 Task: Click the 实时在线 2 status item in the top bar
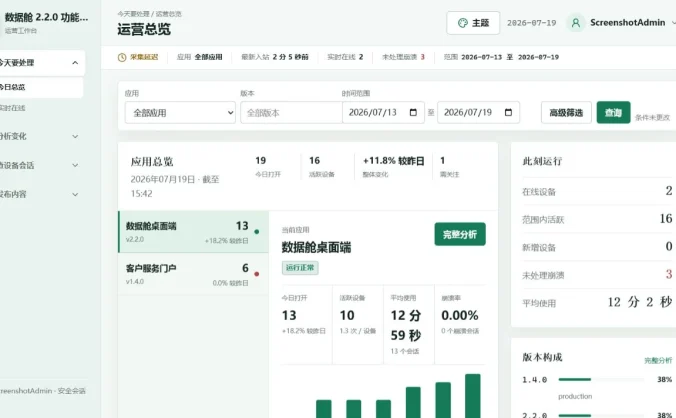[345, 57]
